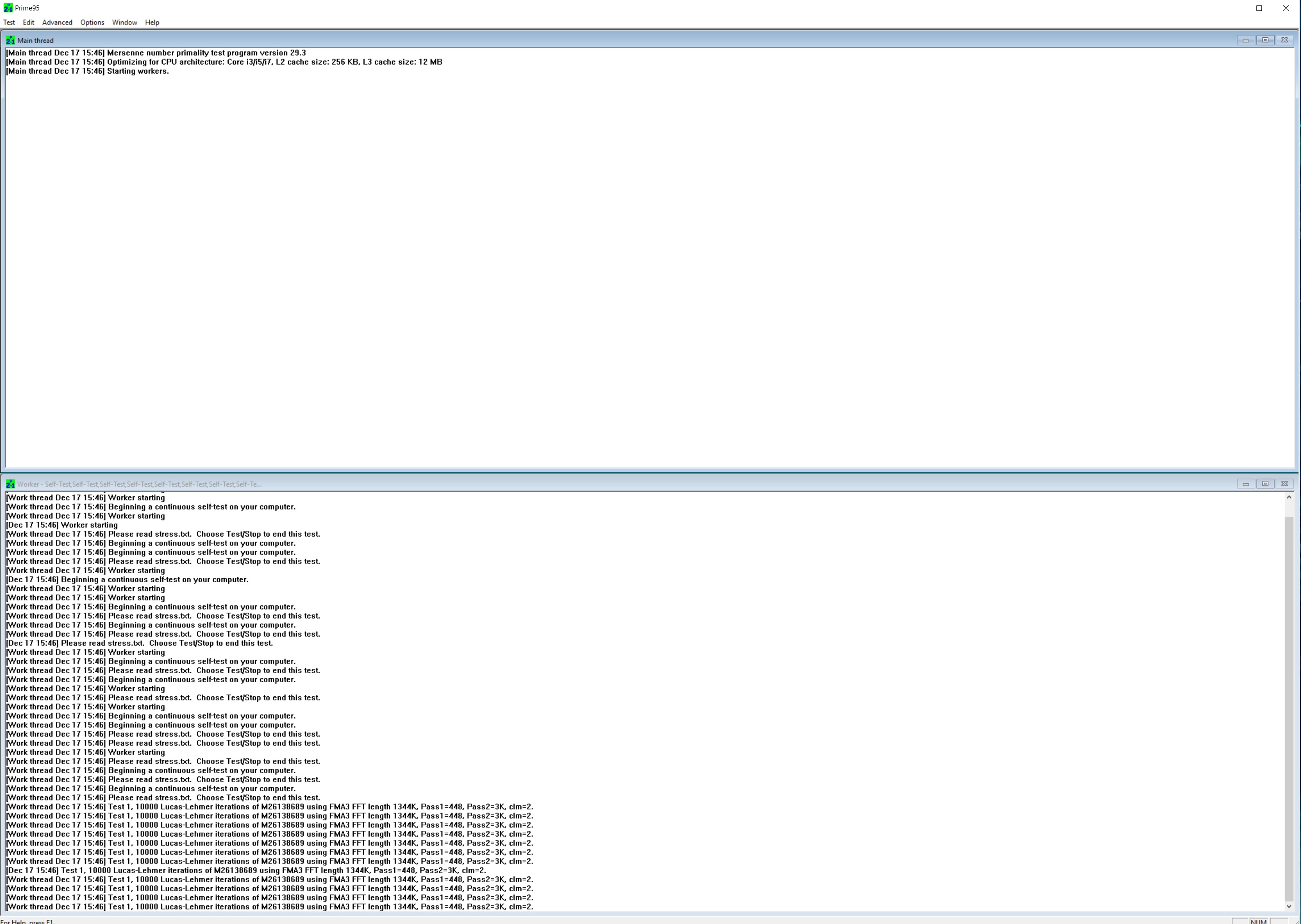Click the Worker window icon
The width and height of the screenshot is (1301, 924).
[x=10, y=484]
